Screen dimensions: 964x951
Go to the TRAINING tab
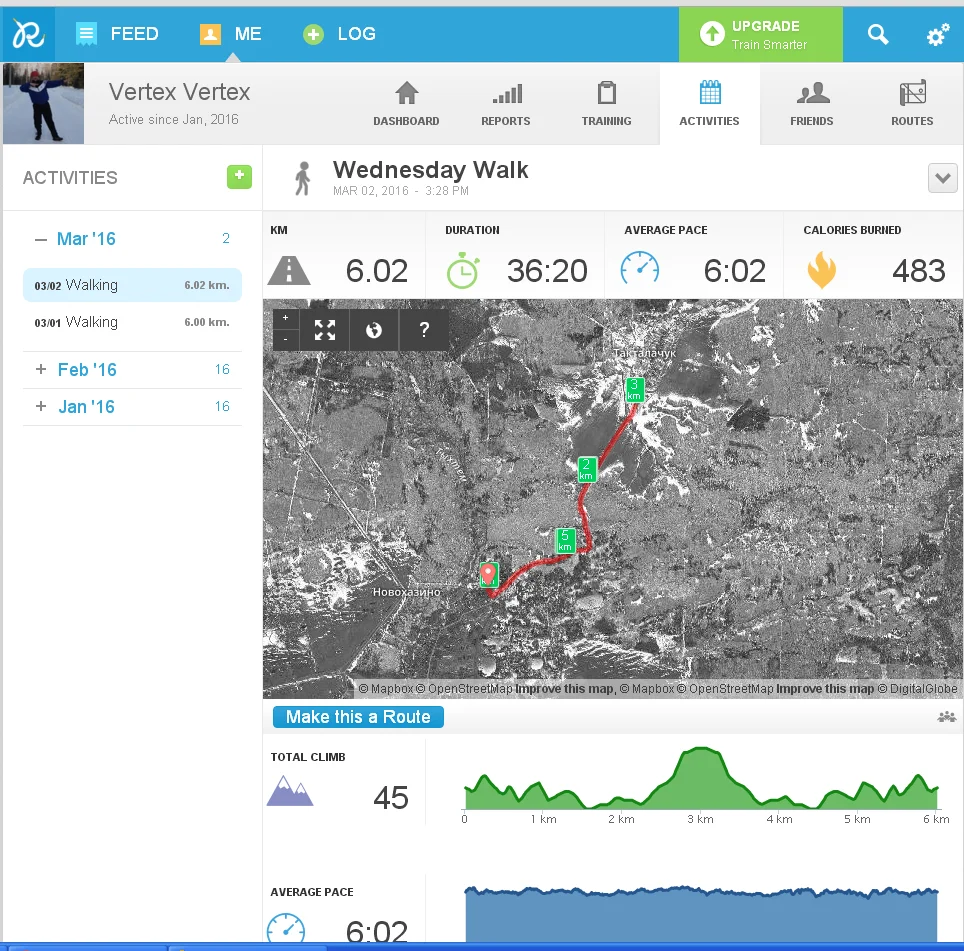(x=606, y=103)
